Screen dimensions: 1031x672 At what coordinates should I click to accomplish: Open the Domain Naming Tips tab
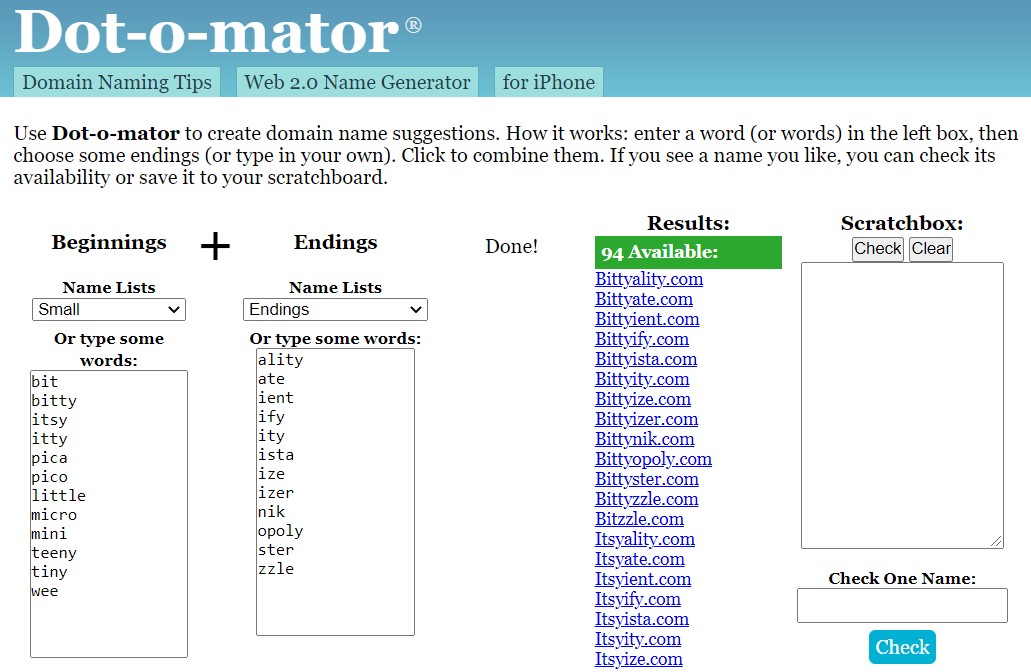tap(117, 82)
